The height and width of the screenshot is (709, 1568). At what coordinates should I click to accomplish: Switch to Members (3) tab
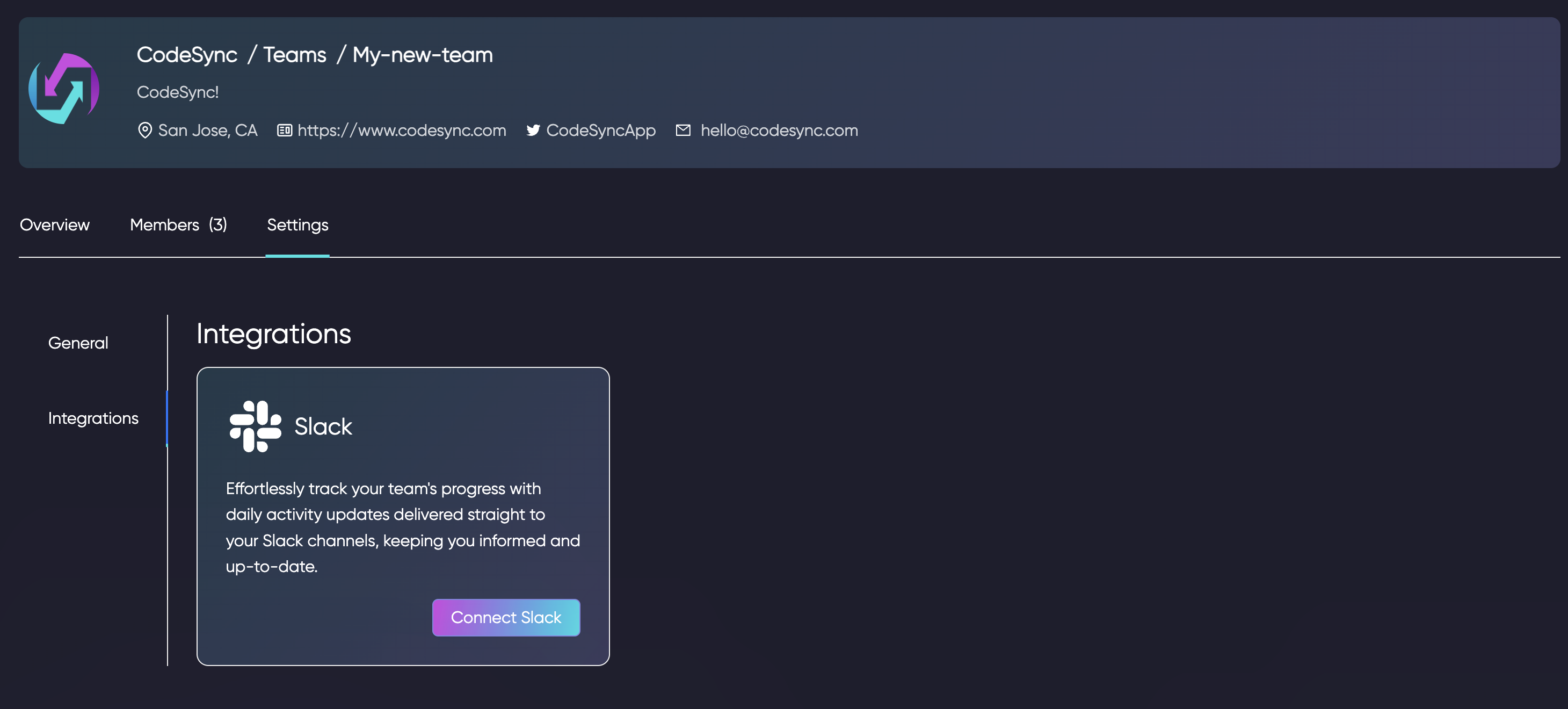pos(178,225)
